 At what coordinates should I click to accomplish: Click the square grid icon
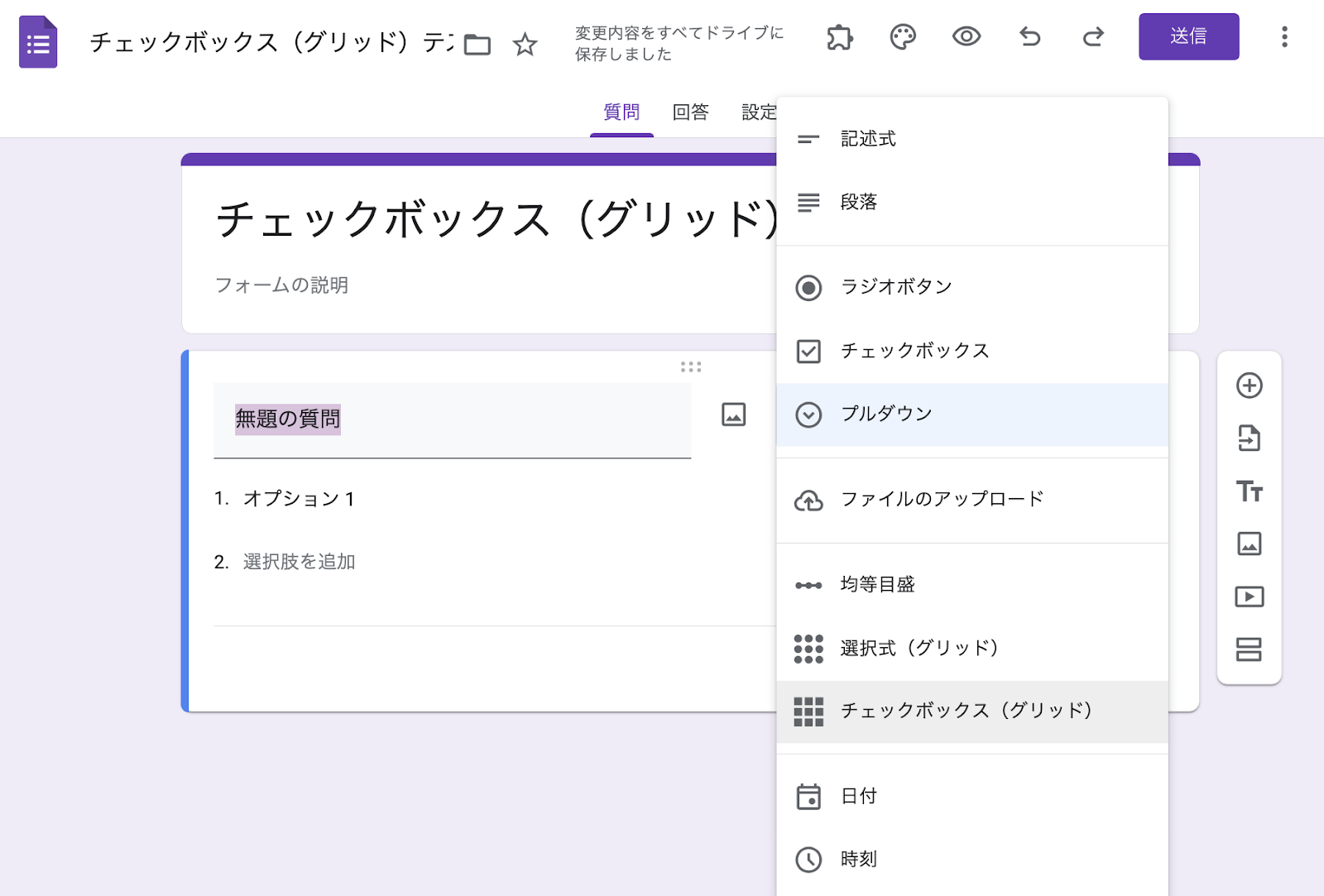pyautogui.click(x=808, y=712)
